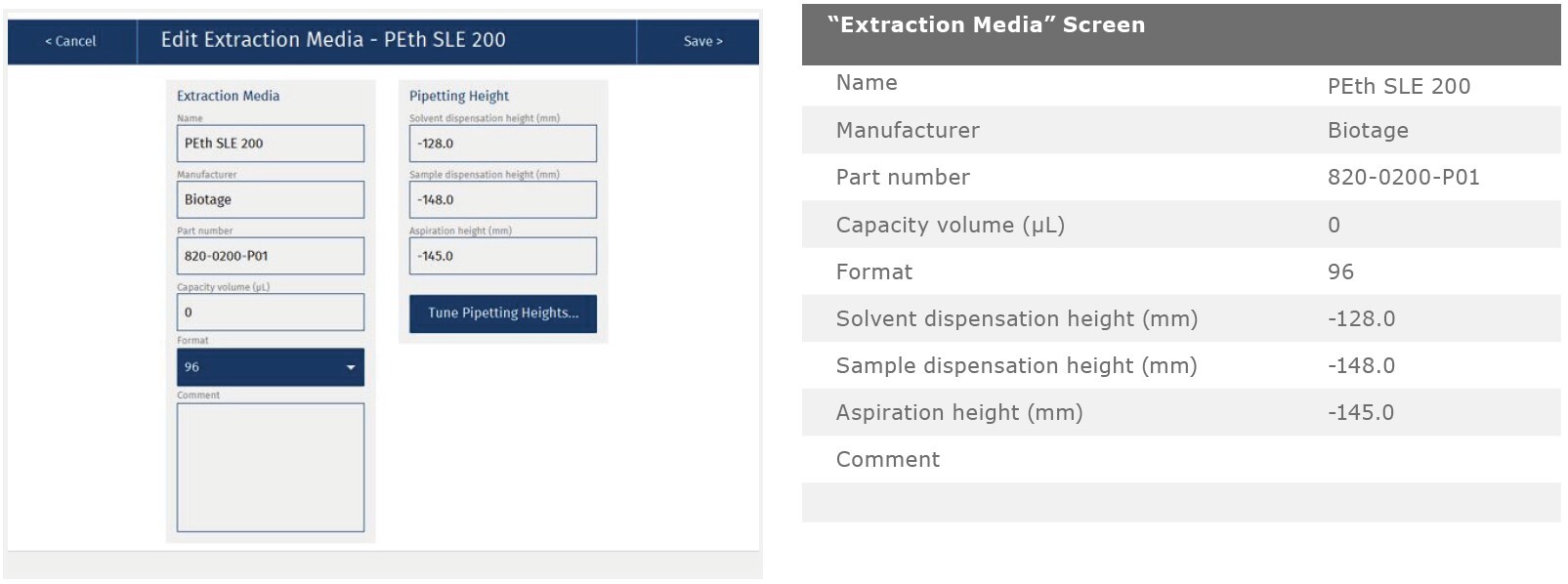
Task: Select the Solvent dispensation height input
Action: pos(502,144)
